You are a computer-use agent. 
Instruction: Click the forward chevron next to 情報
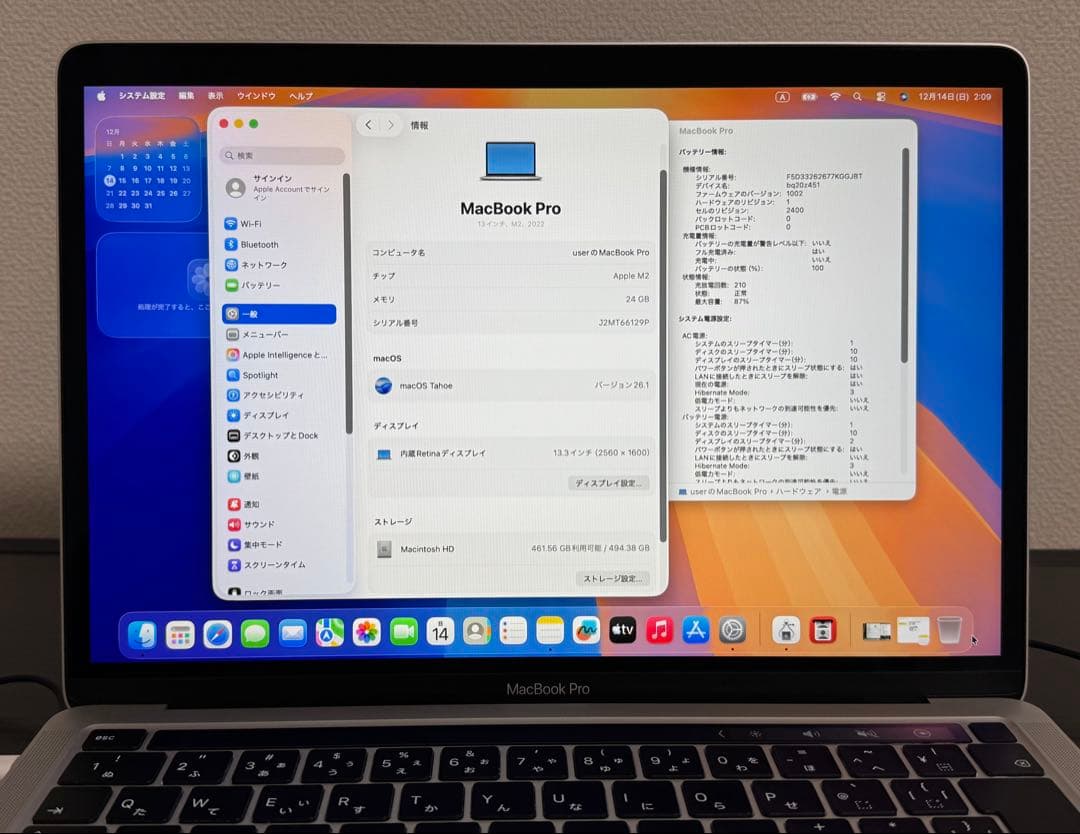click(392, 124)
